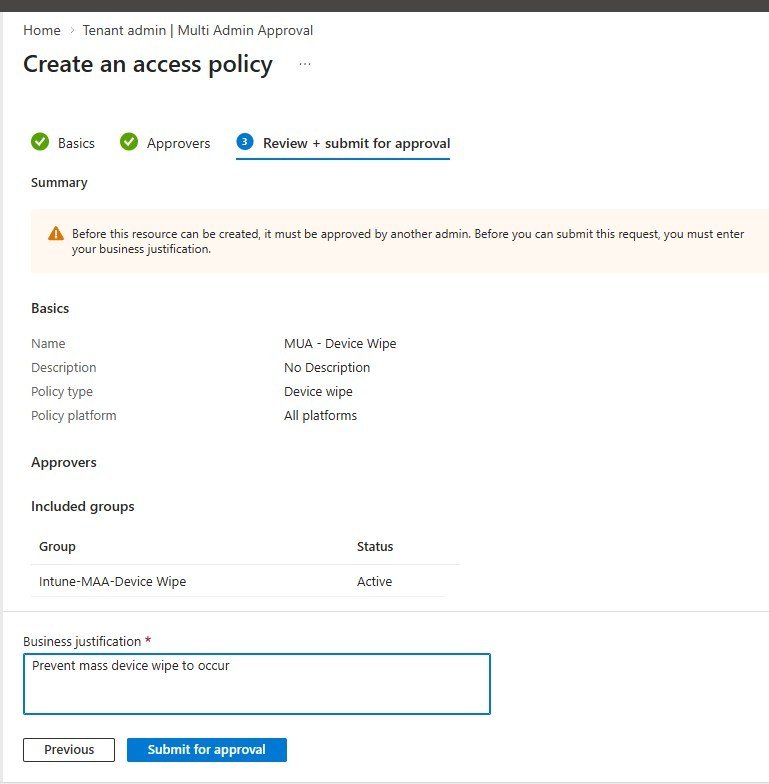Open the ellipsis menu beside page title
Screen dimensions: 769x784
tap(304, 64)
